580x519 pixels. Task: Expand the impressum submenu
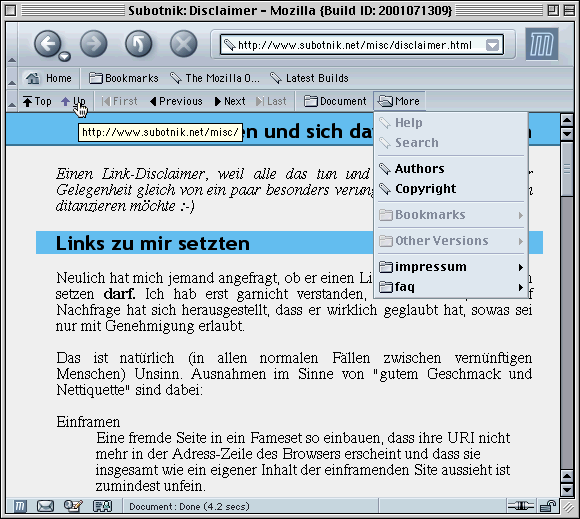pyautogui.click(x=451, y=267)
